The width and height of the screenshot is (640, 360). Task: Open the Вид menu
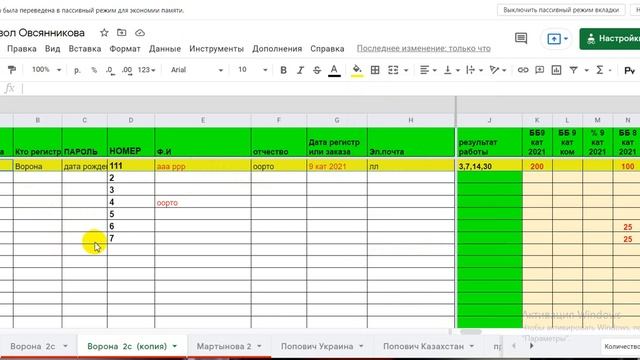click(x=52, y=49)
